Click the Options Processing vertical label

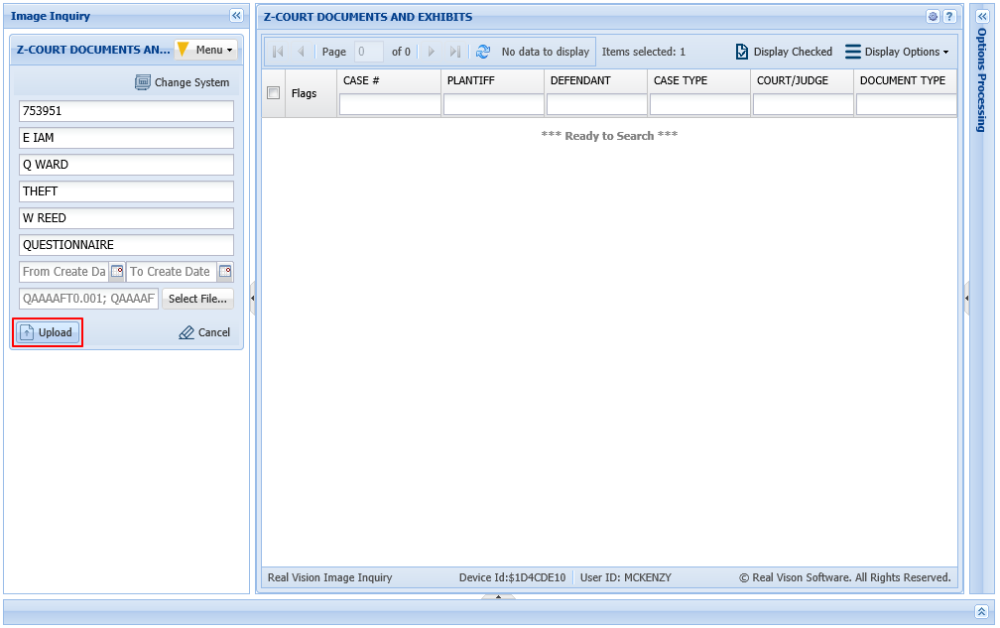click(982, 80)
